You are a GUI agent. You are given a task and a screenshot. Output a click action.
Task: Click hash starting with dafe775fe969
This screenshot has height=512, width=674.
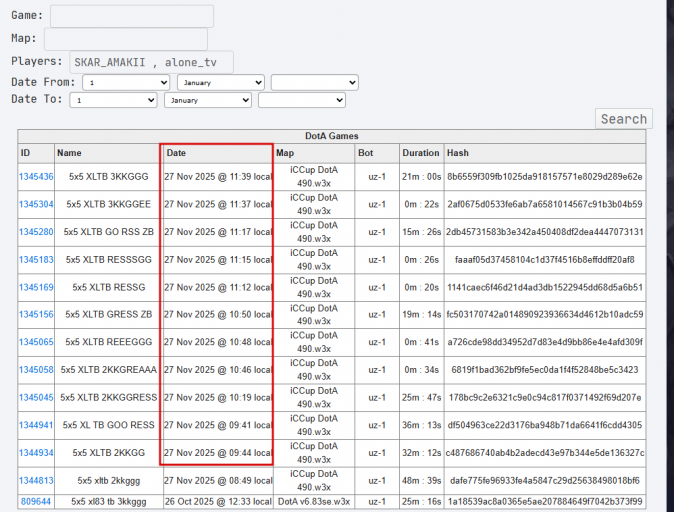point(545,481)
